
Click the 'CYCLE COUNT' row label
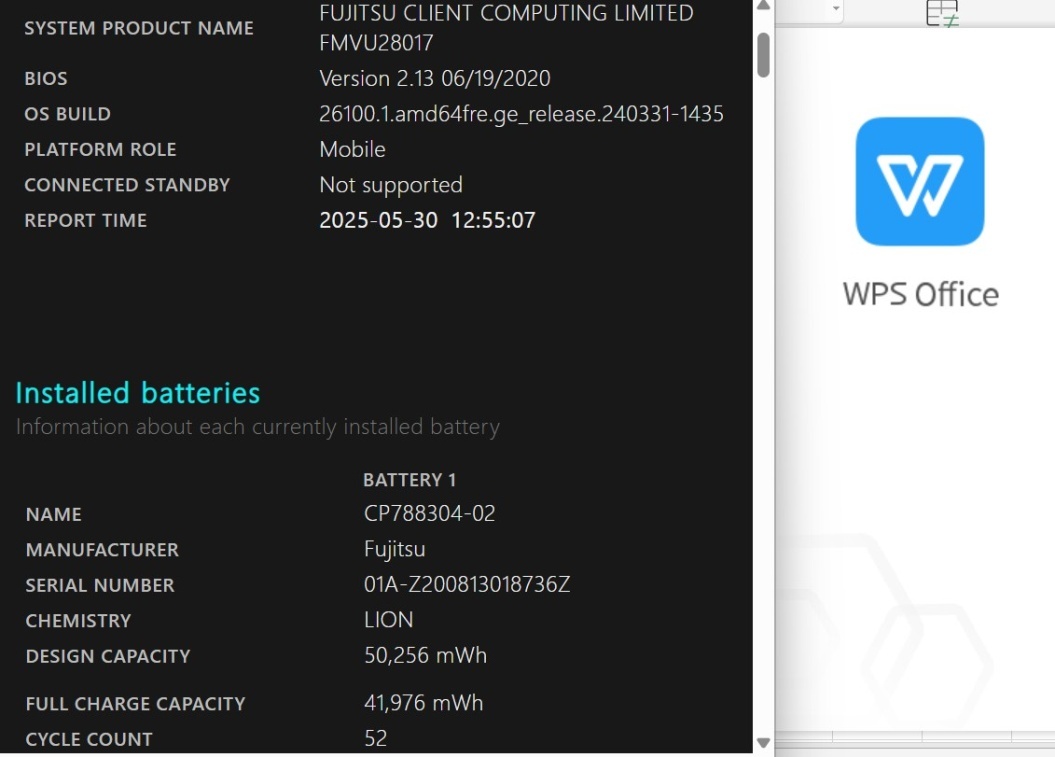pyautogui.click(x=89, y=740)
